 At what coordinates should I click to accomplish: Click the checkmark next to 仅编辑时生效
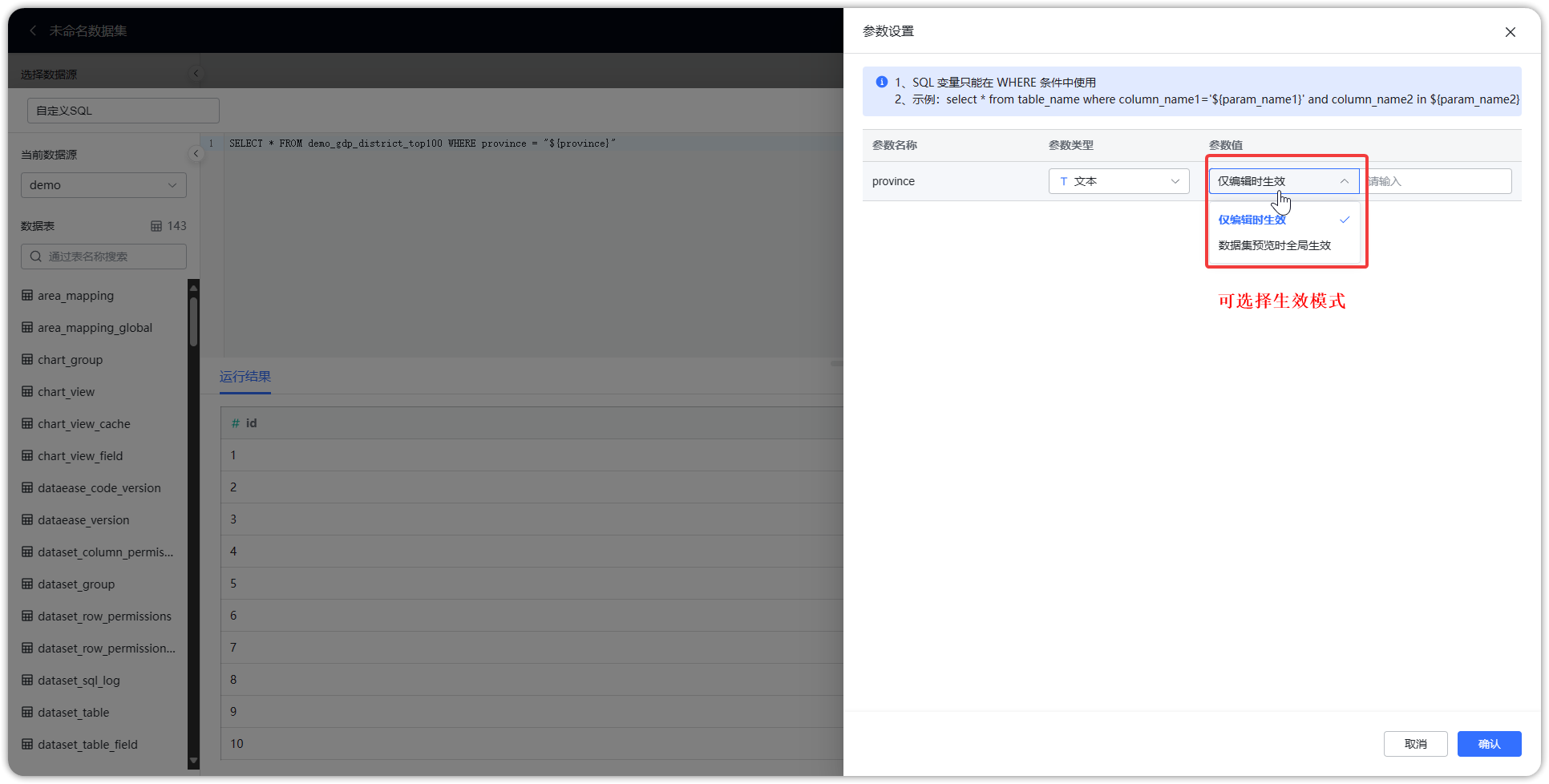[1345, 219]
